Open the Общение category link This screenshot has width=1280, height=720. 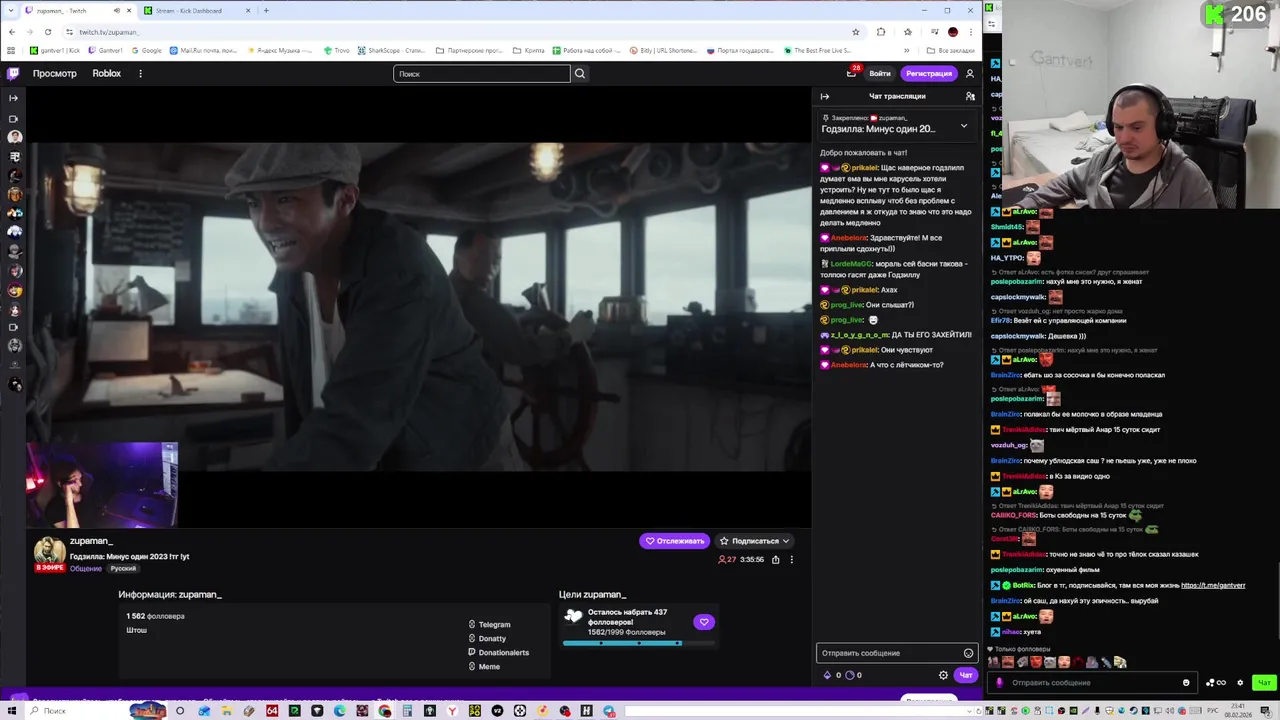pos(86,569)
